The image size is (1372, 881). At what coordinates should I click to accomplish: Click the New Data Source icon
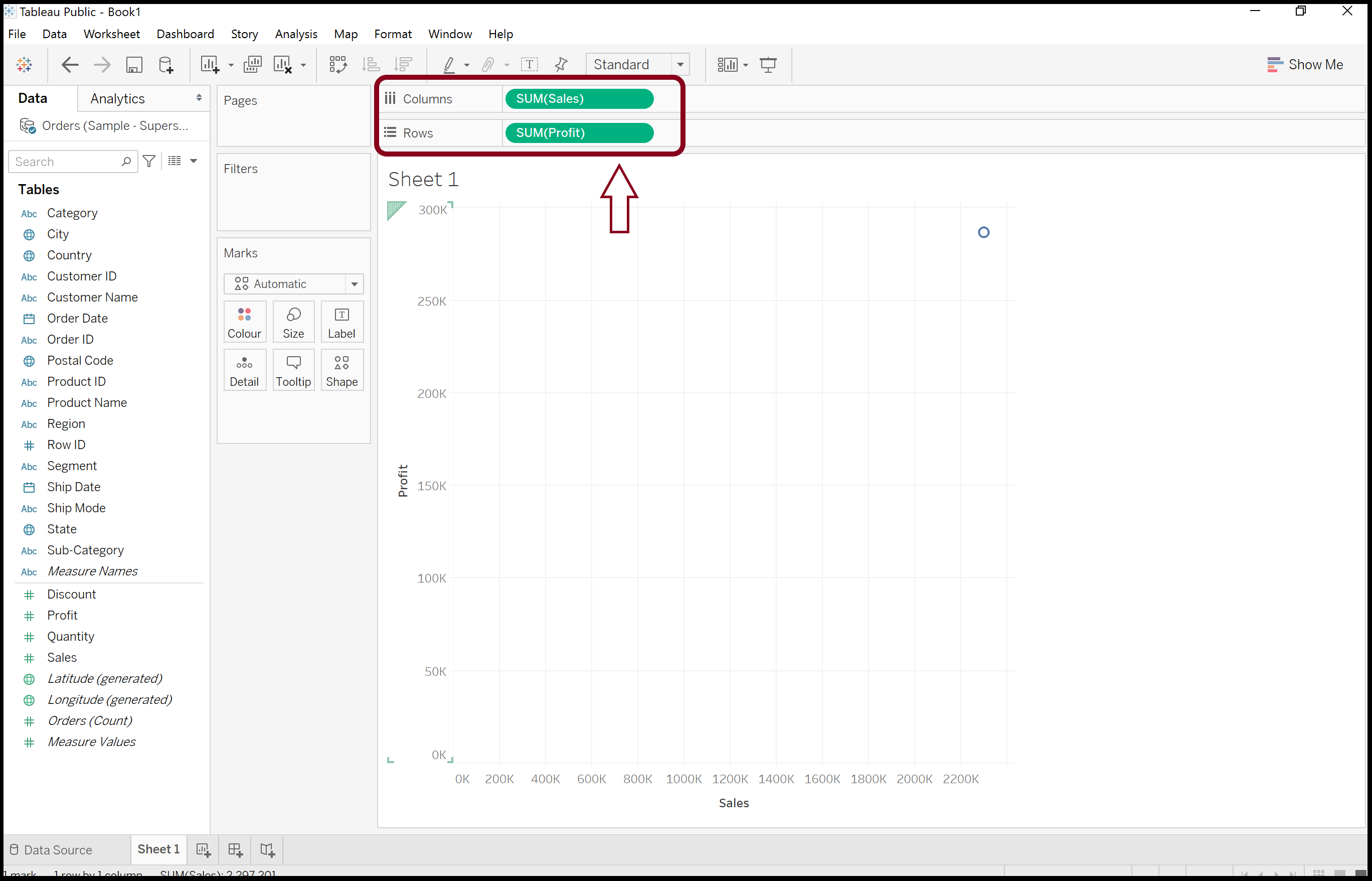pos(166,65)
